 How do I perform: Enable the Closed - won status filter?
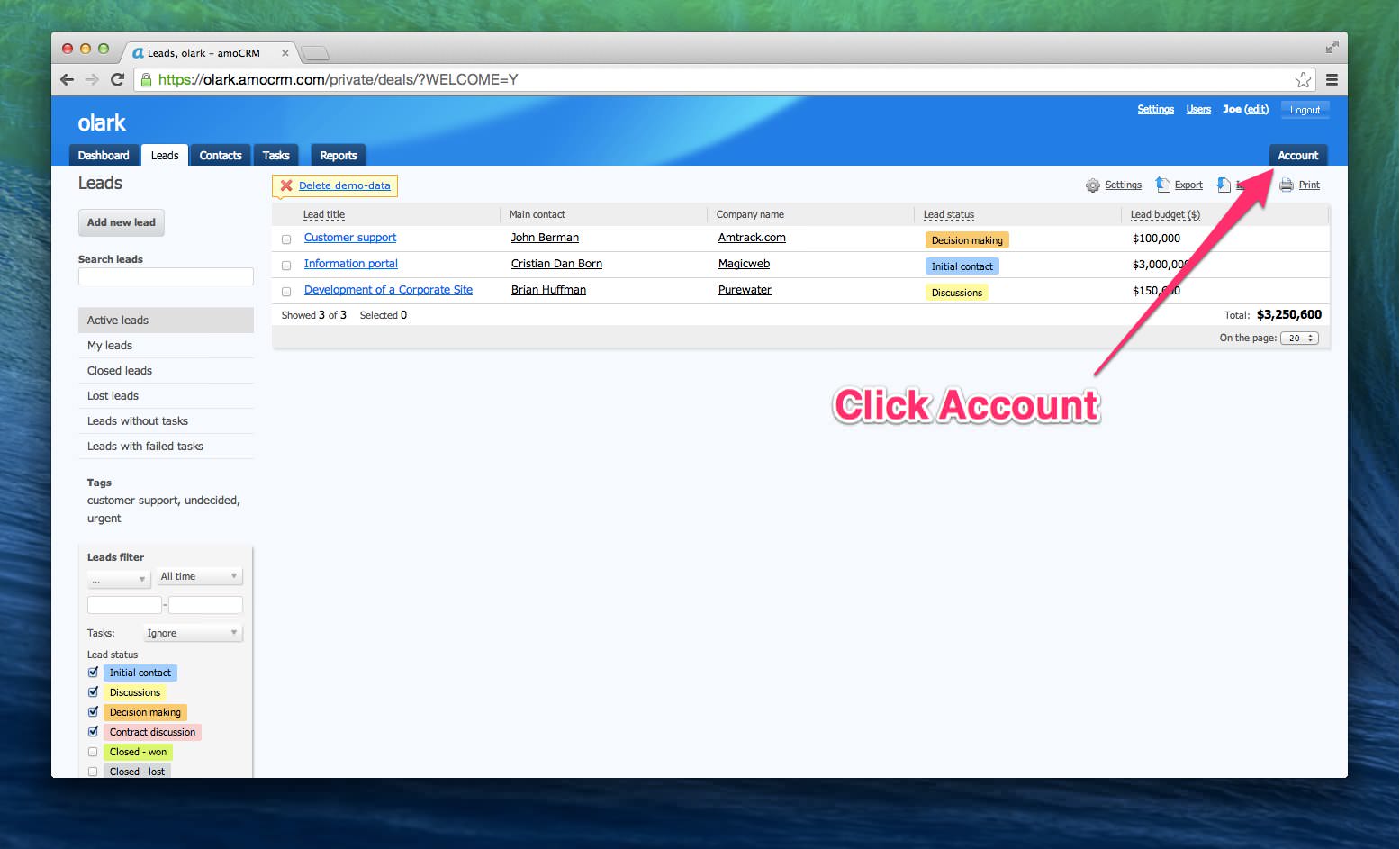93,752
